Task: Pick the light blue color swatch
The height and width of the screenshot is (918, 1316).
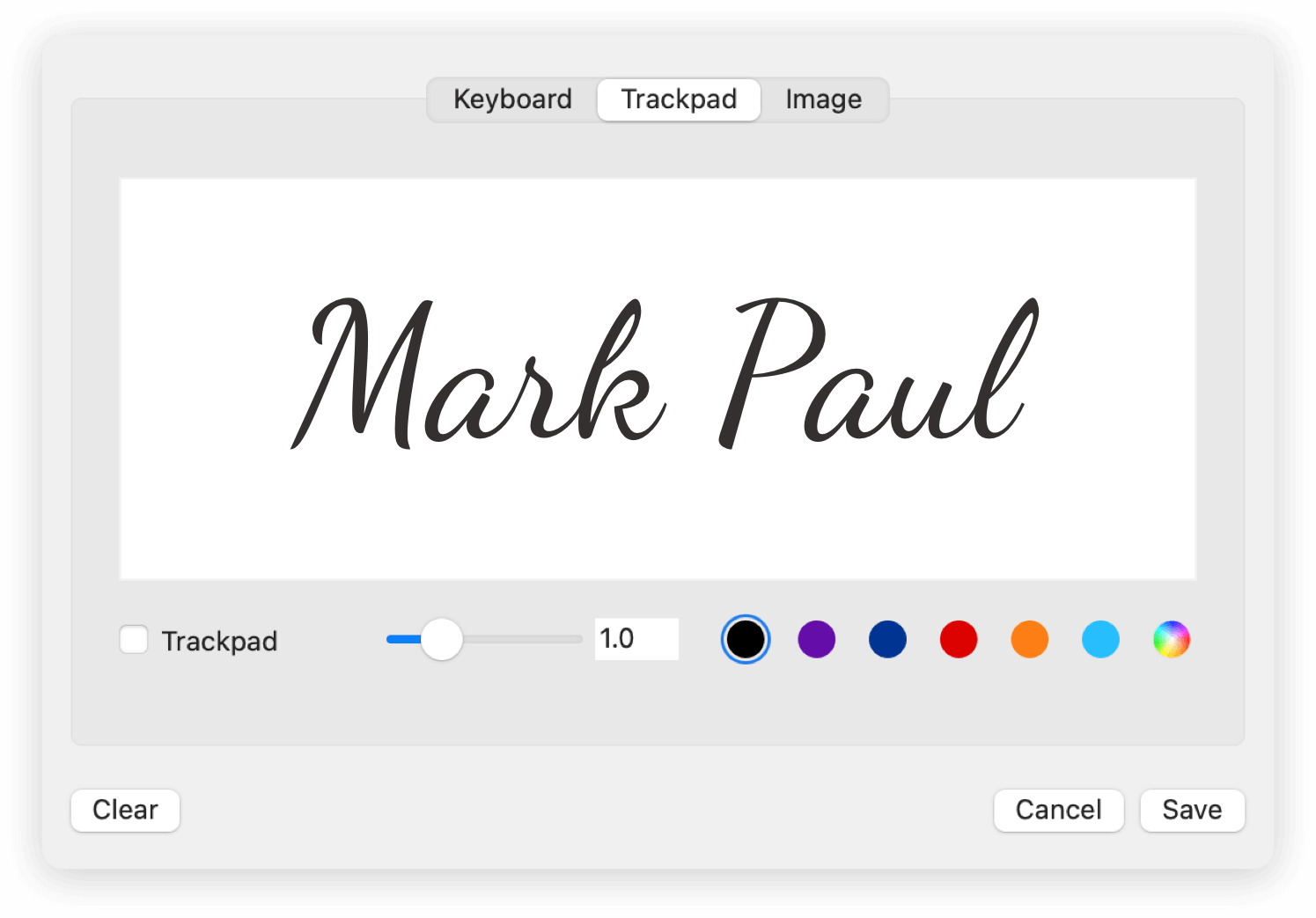Action: [1100, 639]
